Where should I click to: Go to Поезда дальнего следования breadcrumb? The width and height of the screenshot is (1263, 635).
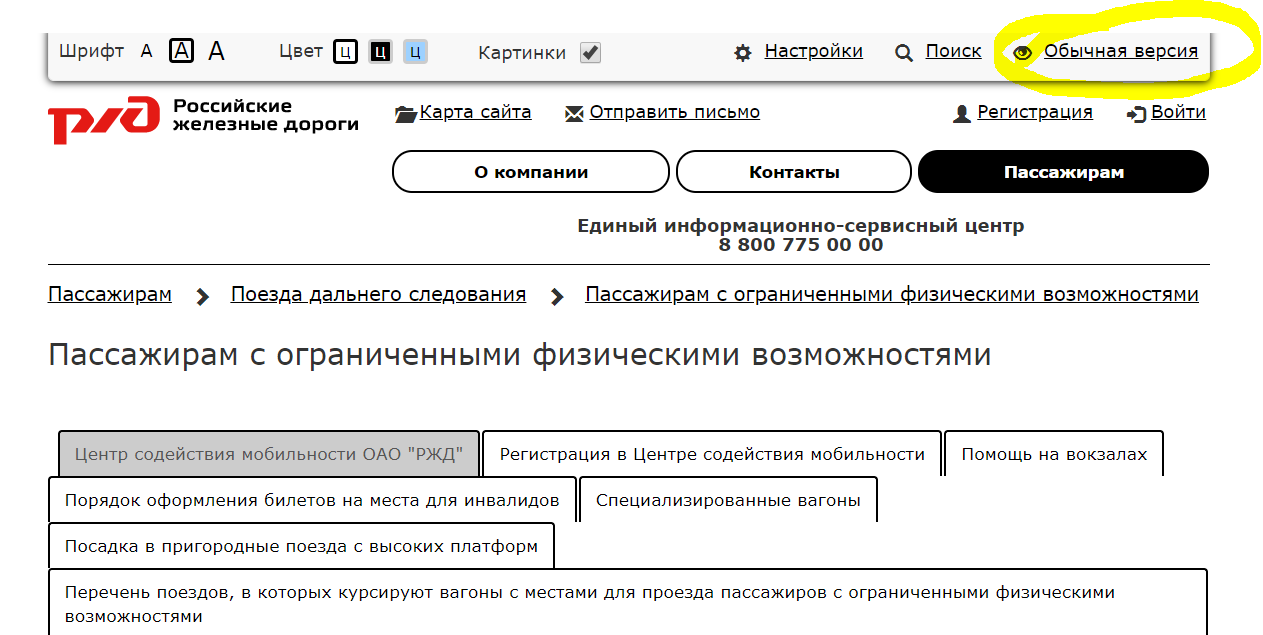[378, 294]
